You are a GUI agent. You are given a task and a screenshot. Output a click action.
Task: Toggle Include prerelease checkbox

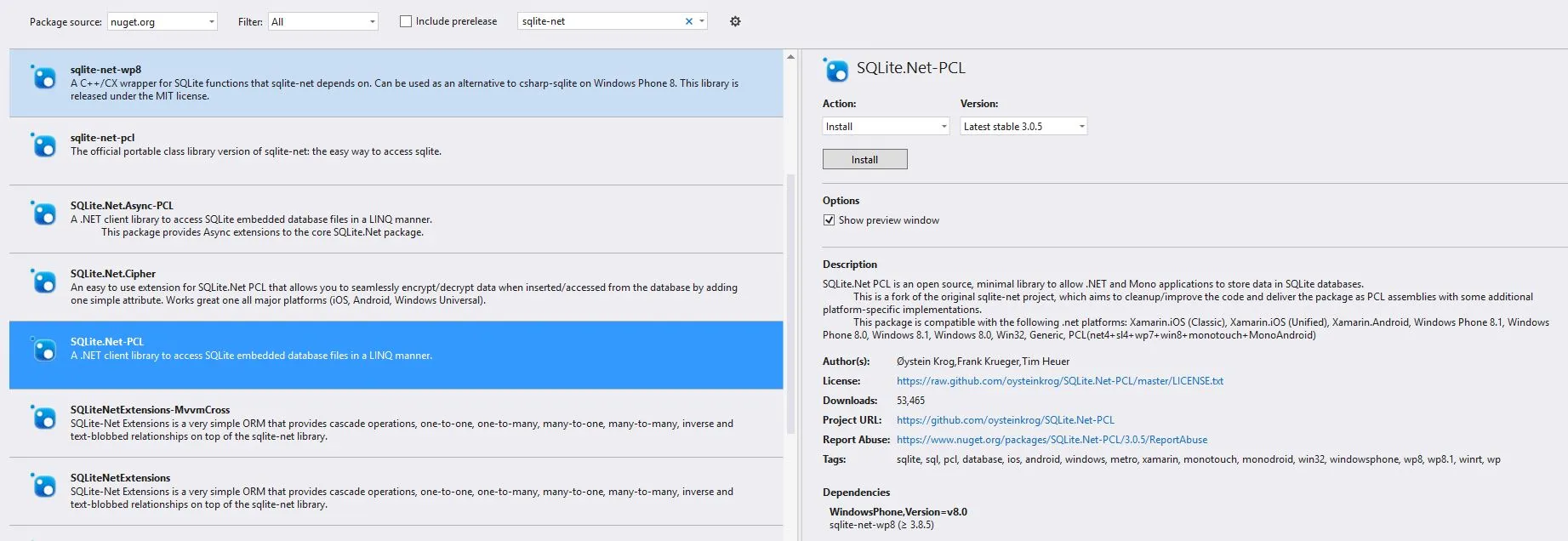tap(406, 21)
